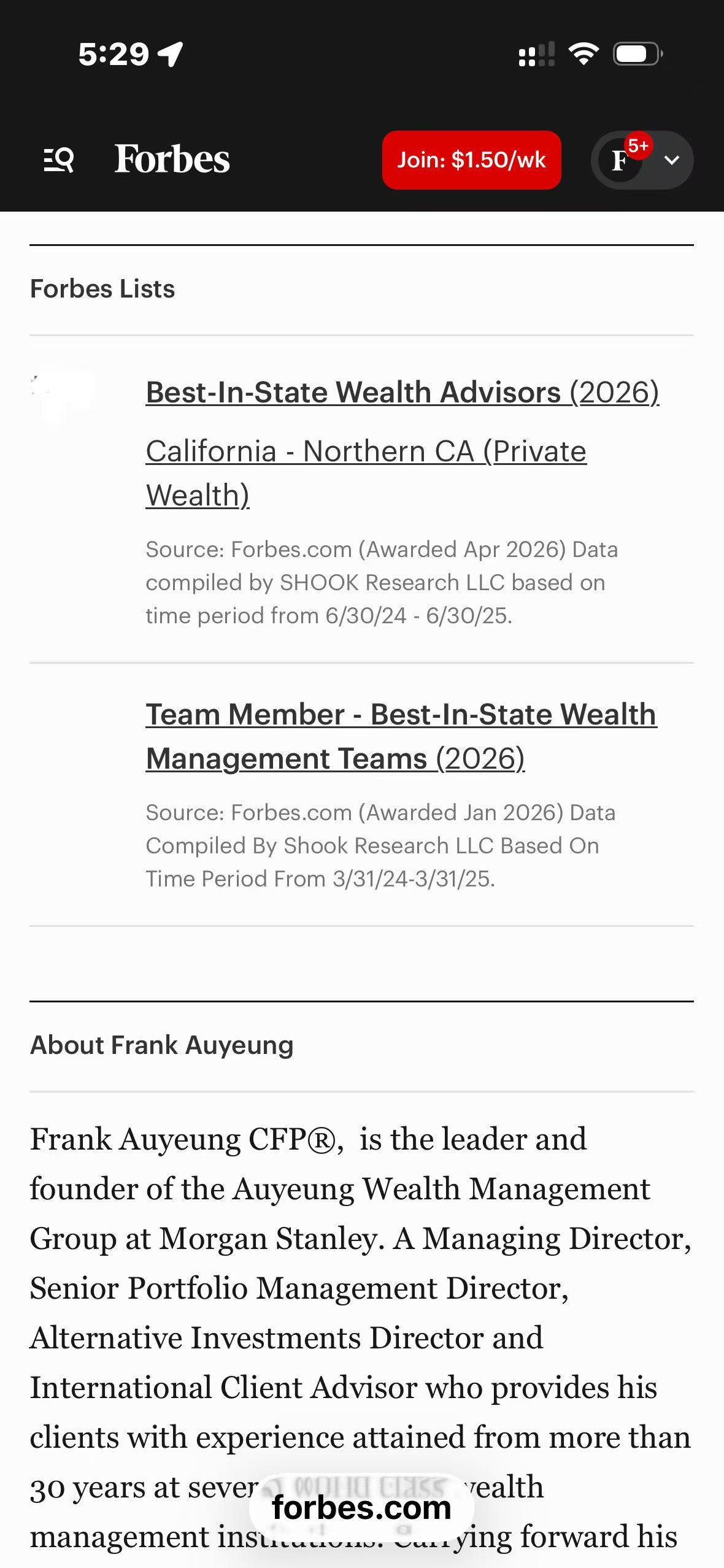Tap the forbes.com address pill

(361, 1508)
